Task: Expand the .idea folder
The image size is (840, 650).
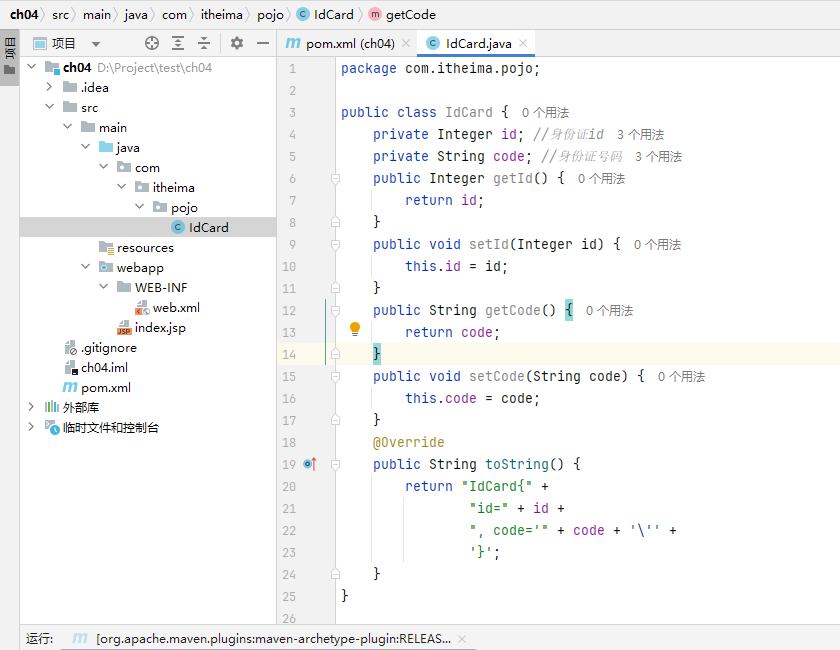Action: (49, 87)
